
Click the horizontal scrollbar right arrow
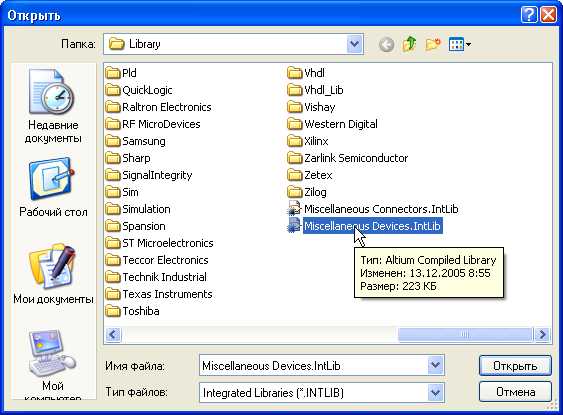pos(542,335)
